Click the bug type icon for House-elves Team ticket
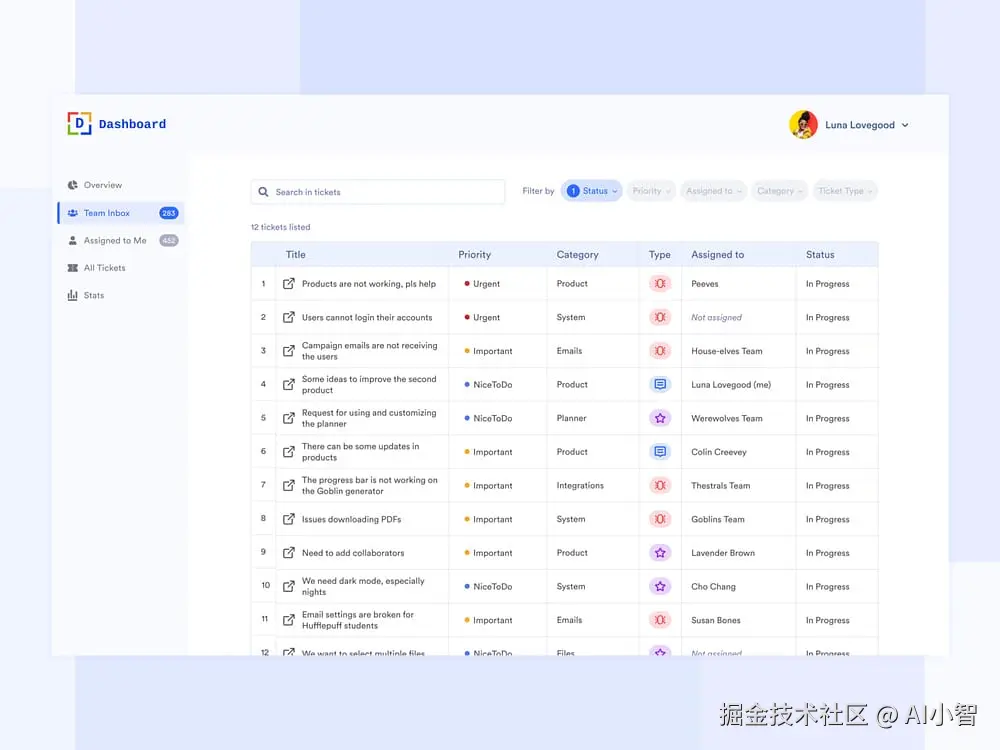This screenshot has width=1000, height=750. click(x=660, y=351)
